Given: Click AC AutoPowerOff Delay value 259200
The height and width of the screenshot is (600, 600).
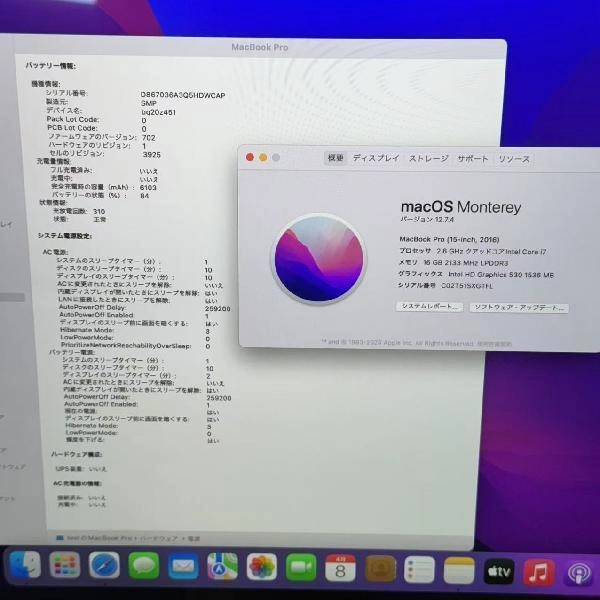Looking at the screenshot, I should coord(218,308).
